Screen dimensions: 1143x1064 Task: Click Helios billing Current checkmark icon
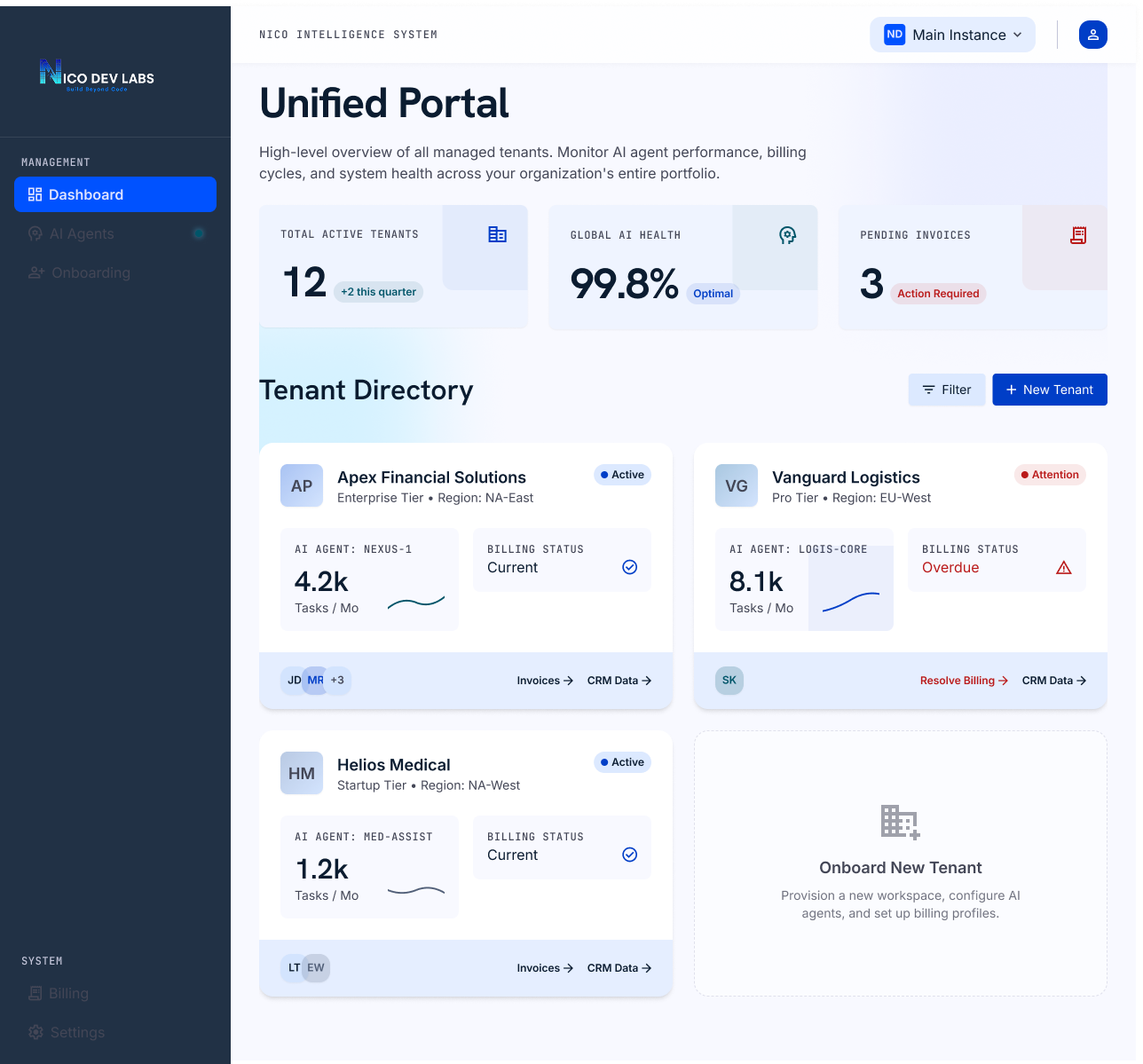[630, 855]
